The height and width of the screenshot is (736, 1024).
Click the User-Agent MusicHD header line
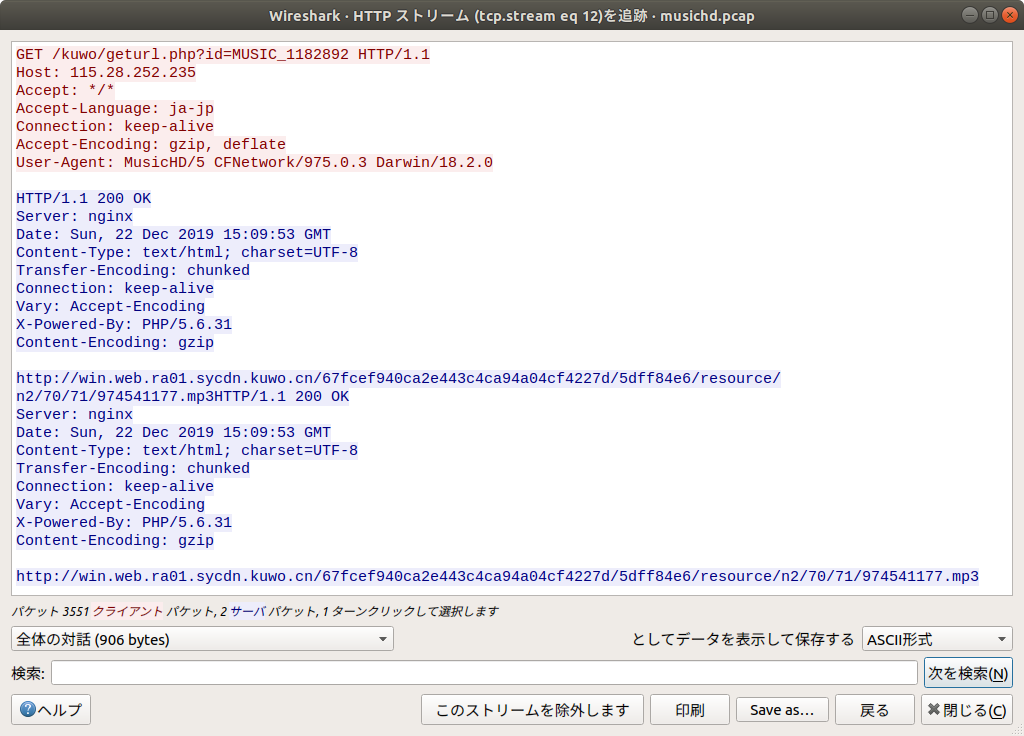[252, 162]
